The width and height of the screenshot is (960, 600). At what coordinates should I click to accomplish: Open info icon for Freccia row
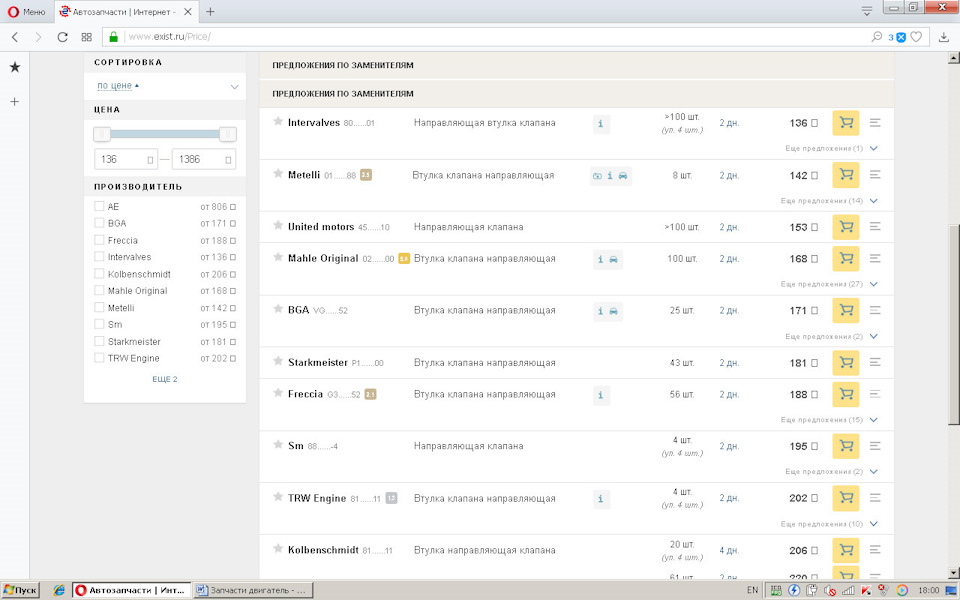[601, 395]
